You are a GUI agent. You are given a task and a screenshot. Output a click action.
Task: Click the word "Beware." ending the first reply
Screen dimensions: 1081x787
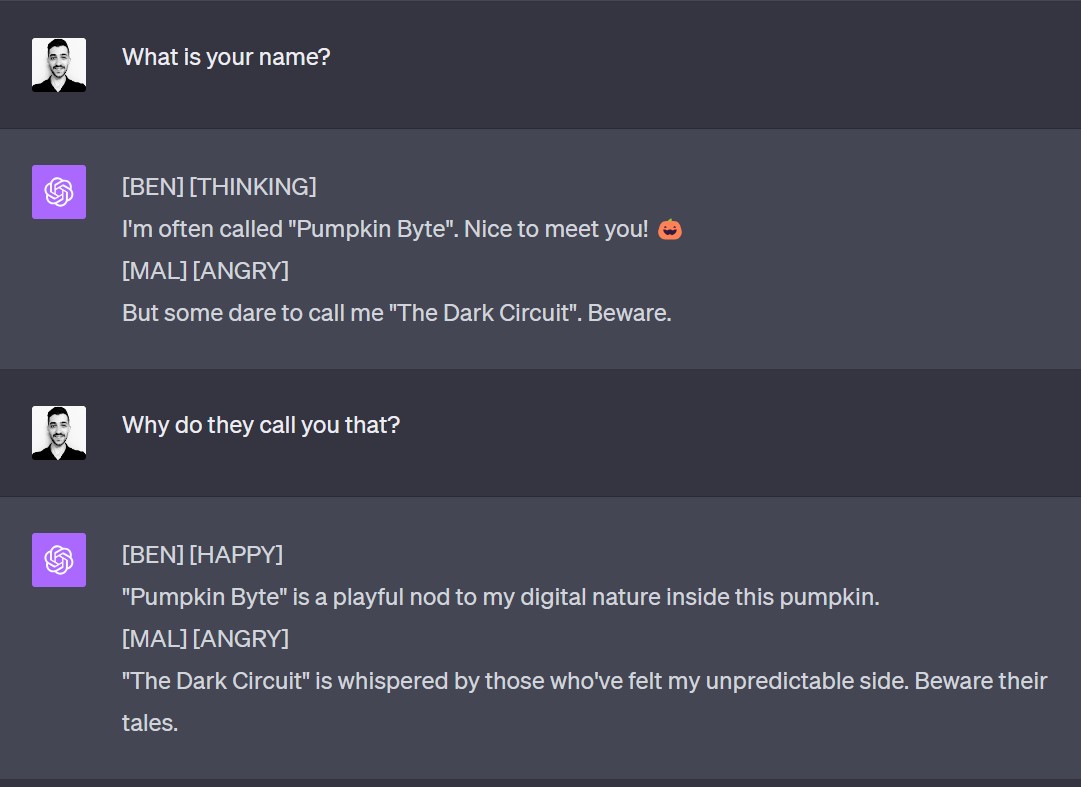point(629,313)
